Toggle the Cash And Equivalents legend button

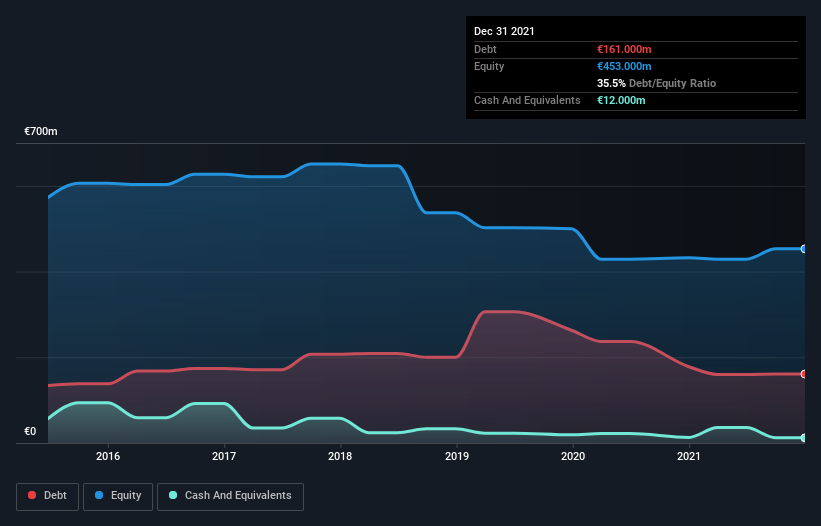(x=230, y=496)
